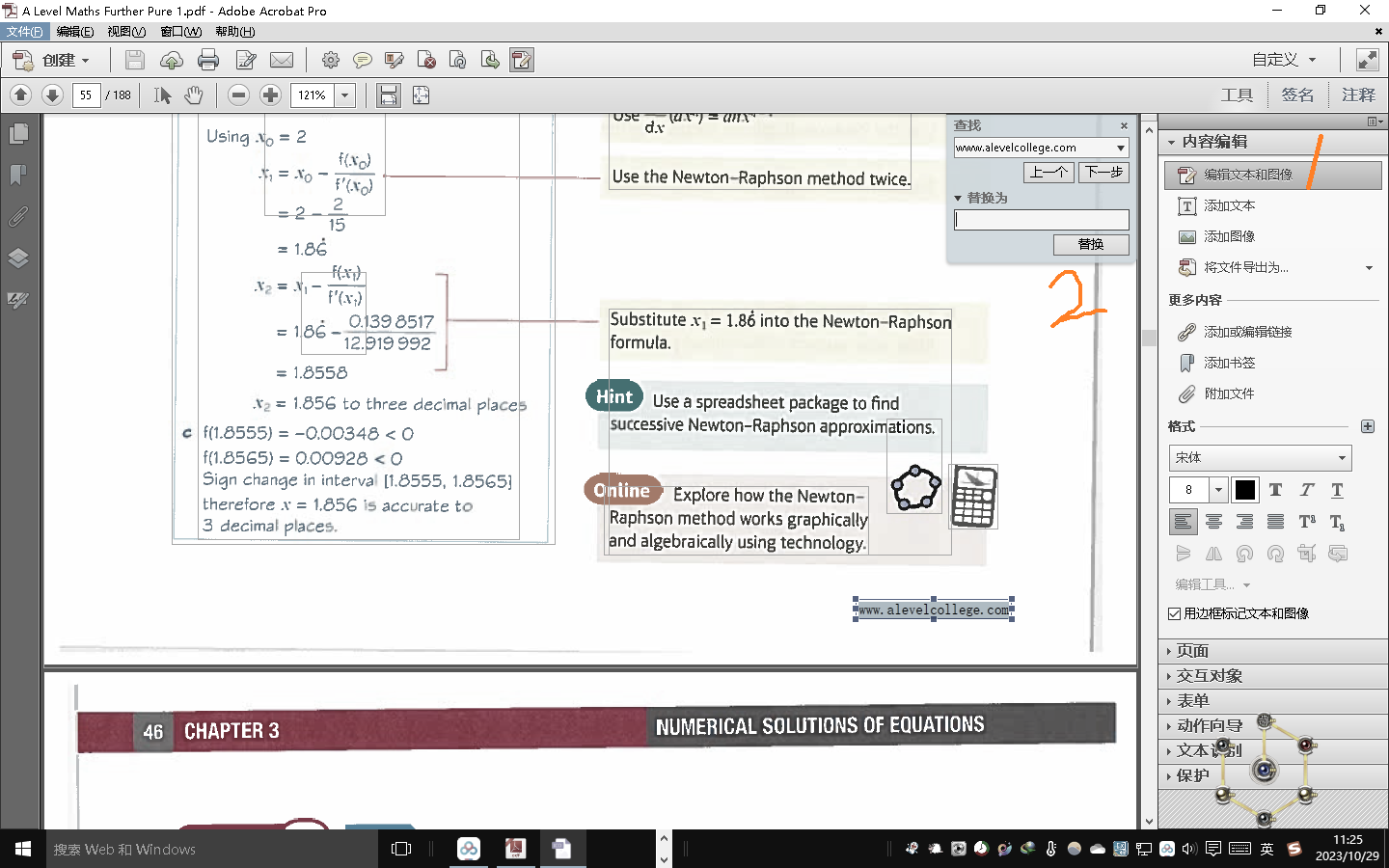
Task: Select 编辑文本和图像 tool
Action: (x=1273, y=175)
